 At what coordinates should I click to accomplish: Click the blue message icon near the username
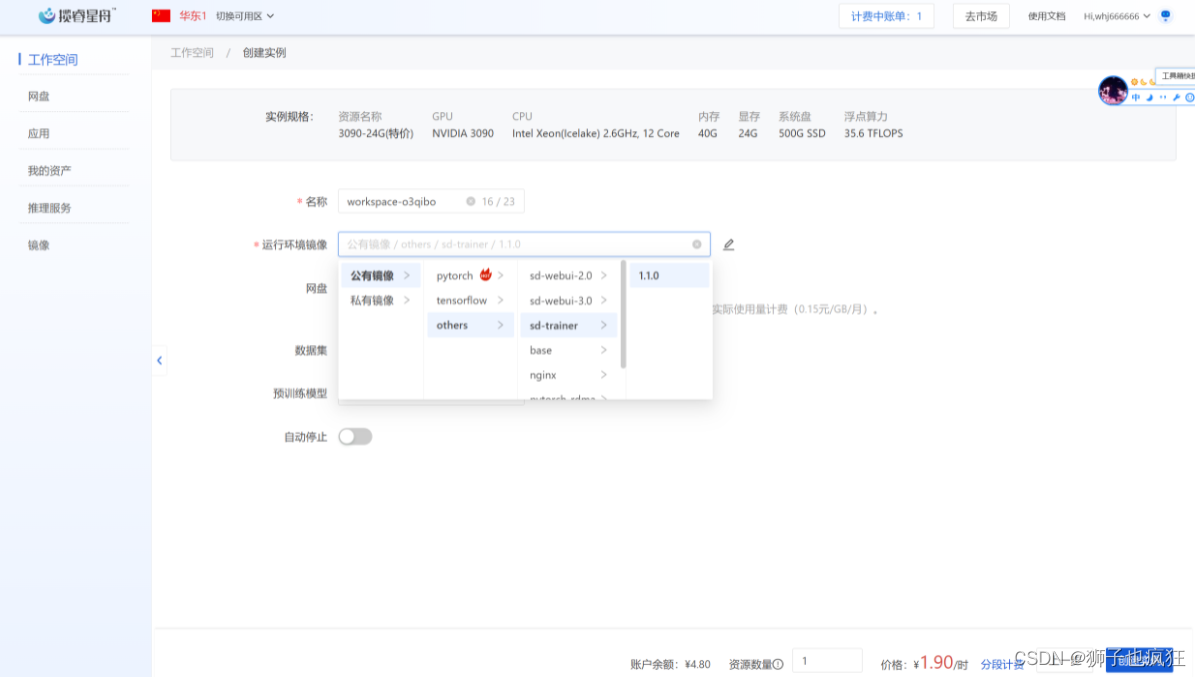[x=1164, y=16]
